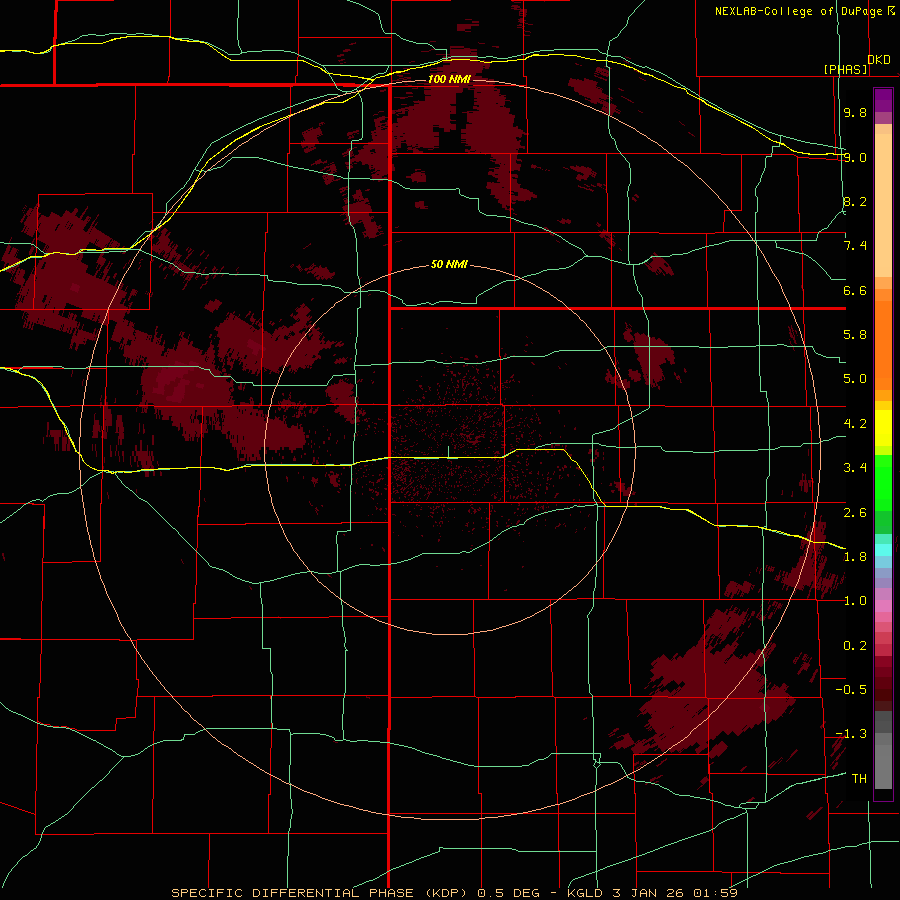The image size is (900, 900).
Task: Click the 1.0 value on the color scale
Action: (855, 601)
